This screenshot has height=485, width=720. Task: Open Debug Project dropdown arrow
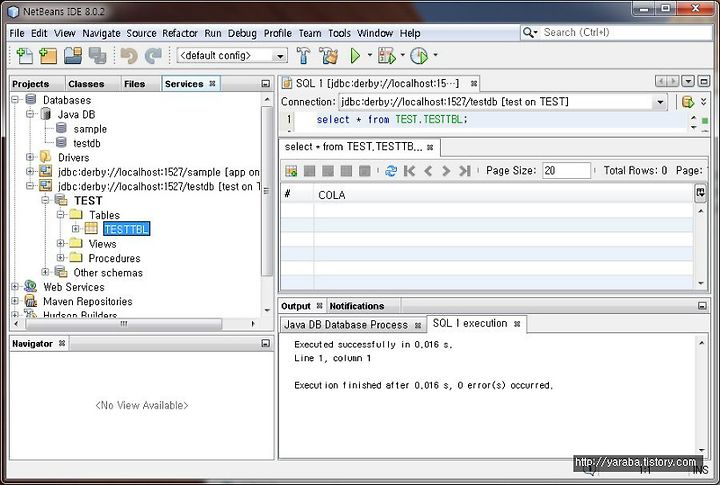point(403,55)
